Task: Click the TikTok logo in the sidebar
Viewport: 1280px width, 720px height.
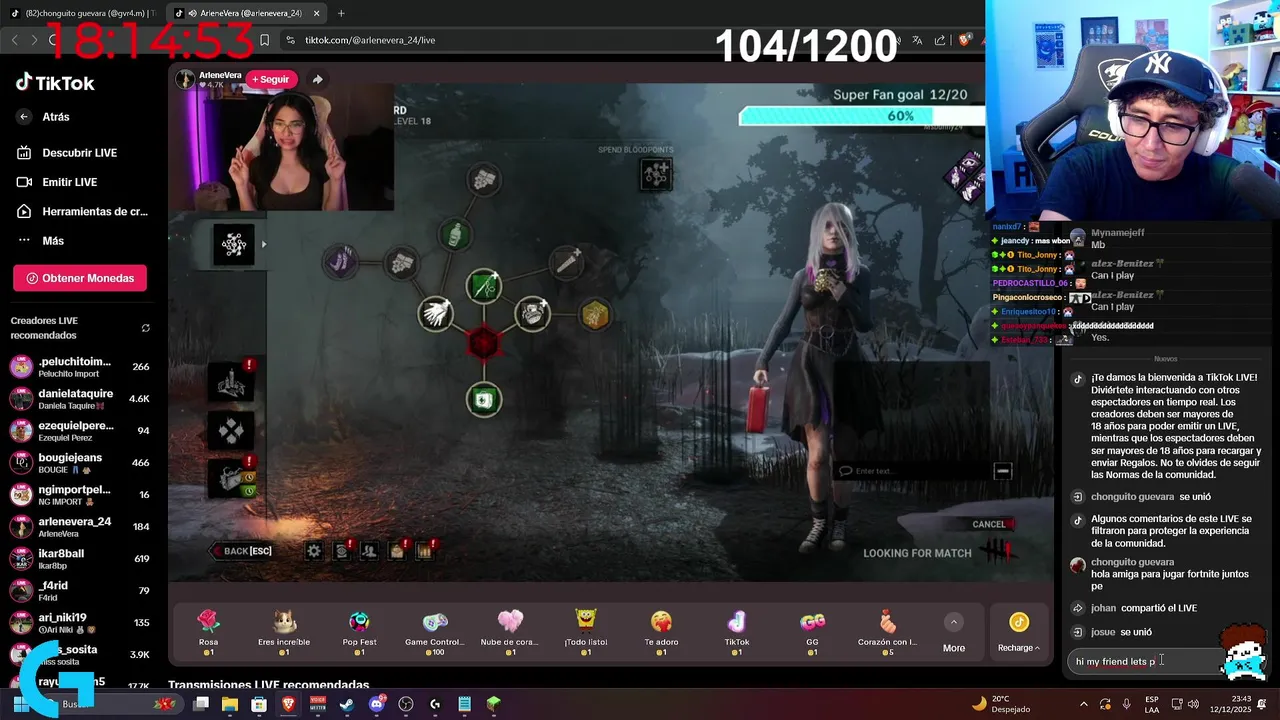Action: 55,83
